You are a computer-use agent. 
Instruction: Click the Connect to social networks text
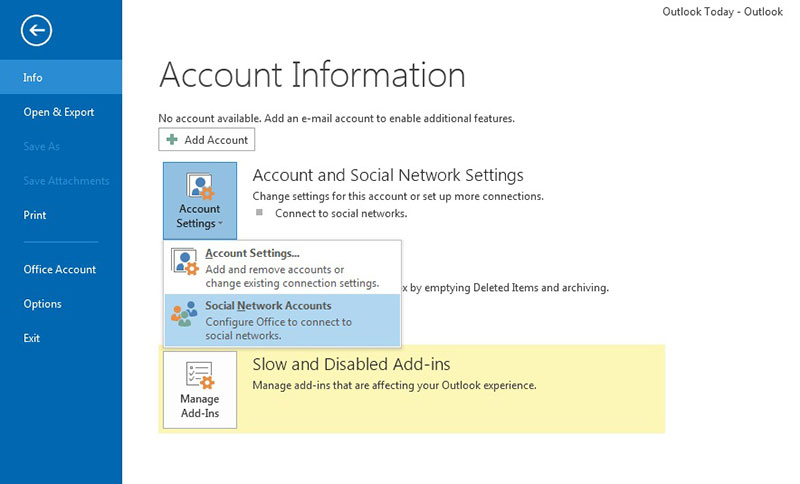341,213
